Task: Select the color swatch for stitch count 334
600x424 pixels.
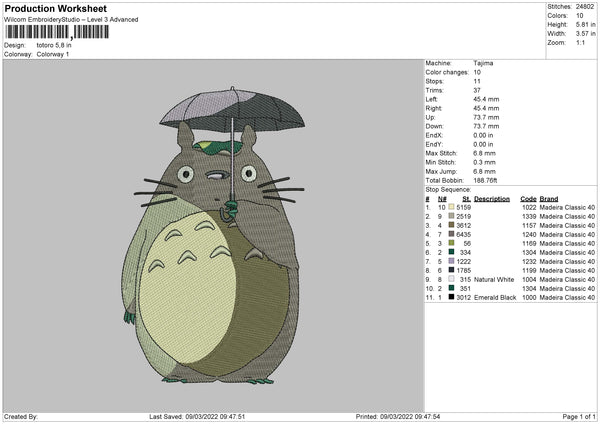Action: coord(452,252)
